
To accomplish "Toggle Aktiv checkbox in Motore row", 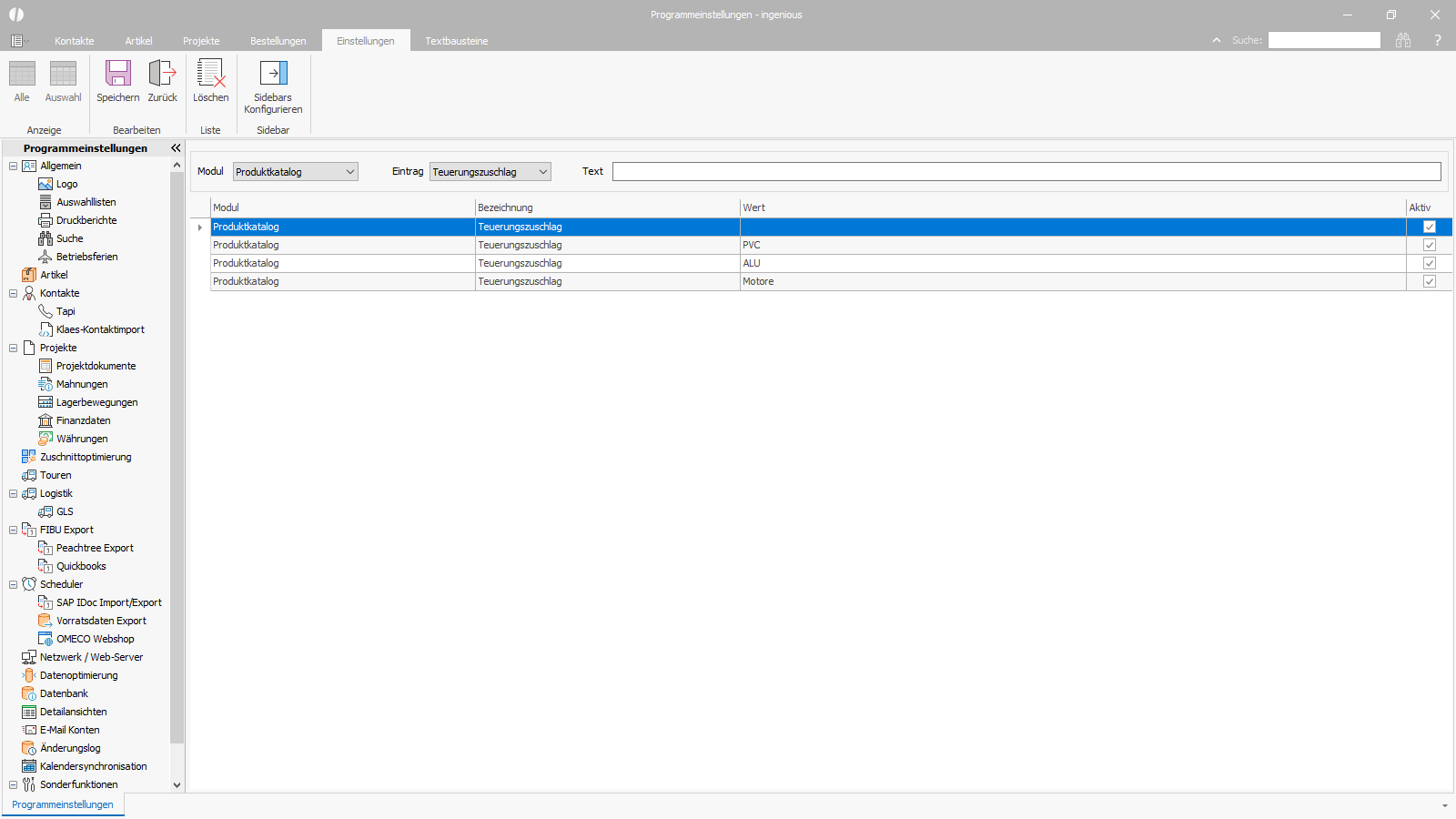I will 1430,281.
